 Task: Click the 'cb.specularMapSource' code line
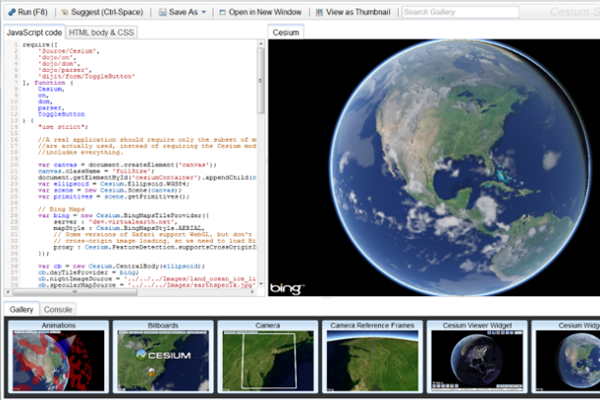147,285
